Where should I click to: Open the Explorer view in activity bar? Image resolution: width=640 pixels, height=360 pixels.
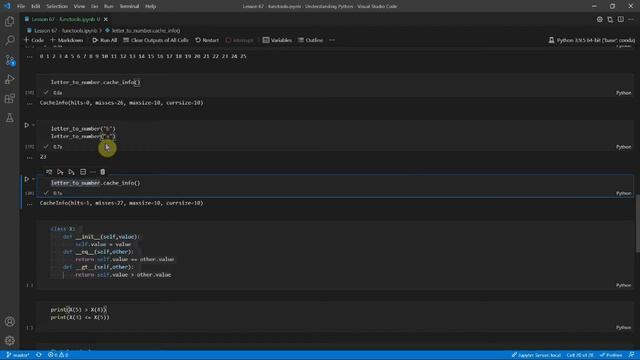tap(9, 21)
